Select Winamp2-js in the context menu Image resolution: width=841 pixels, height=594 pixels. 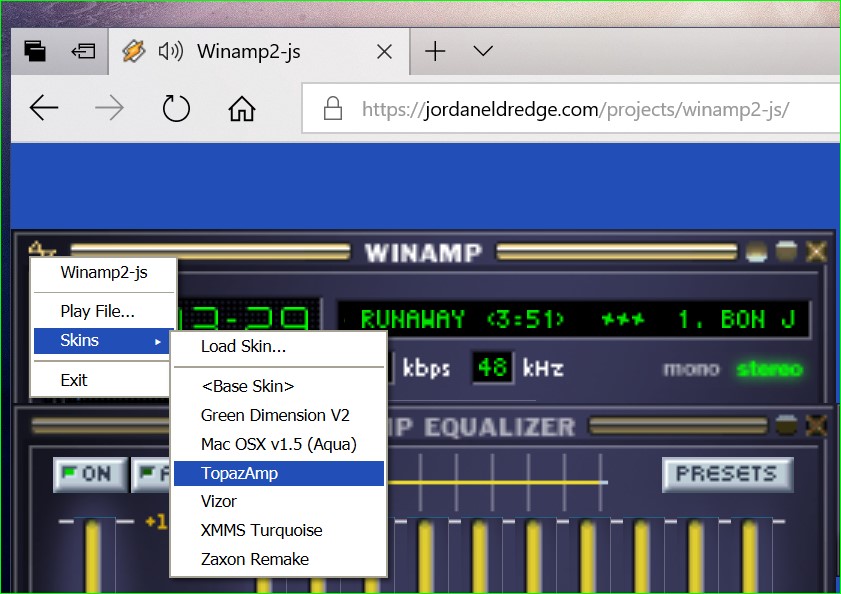point(104,273)
